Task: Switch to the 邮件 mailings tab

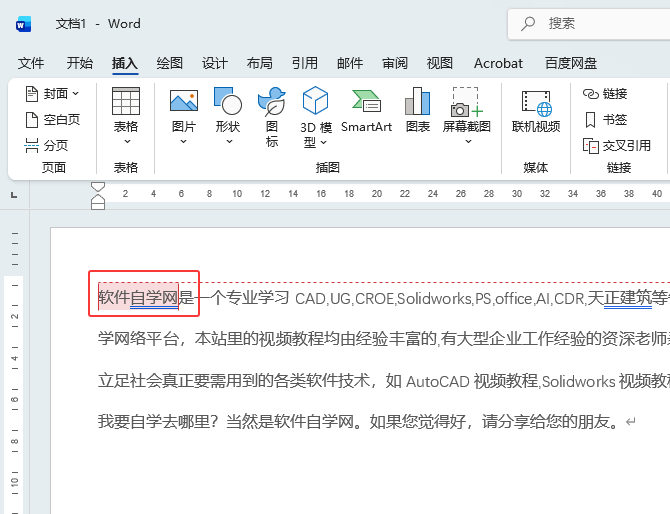Action: pyautogui.click(x=350, y=63)
